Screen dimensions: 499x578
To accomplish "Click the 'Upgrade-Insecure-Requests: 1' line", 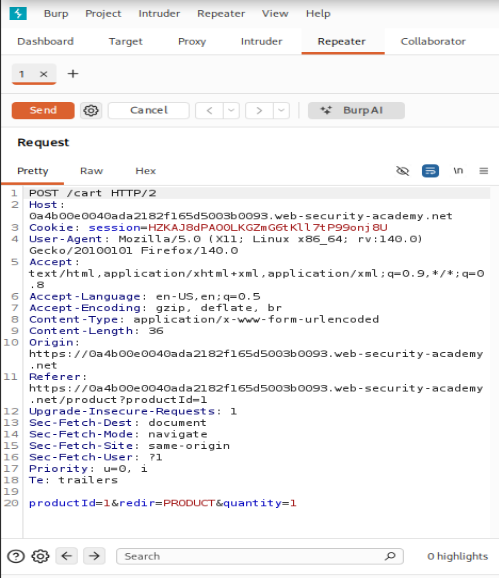I will (133, 411).
